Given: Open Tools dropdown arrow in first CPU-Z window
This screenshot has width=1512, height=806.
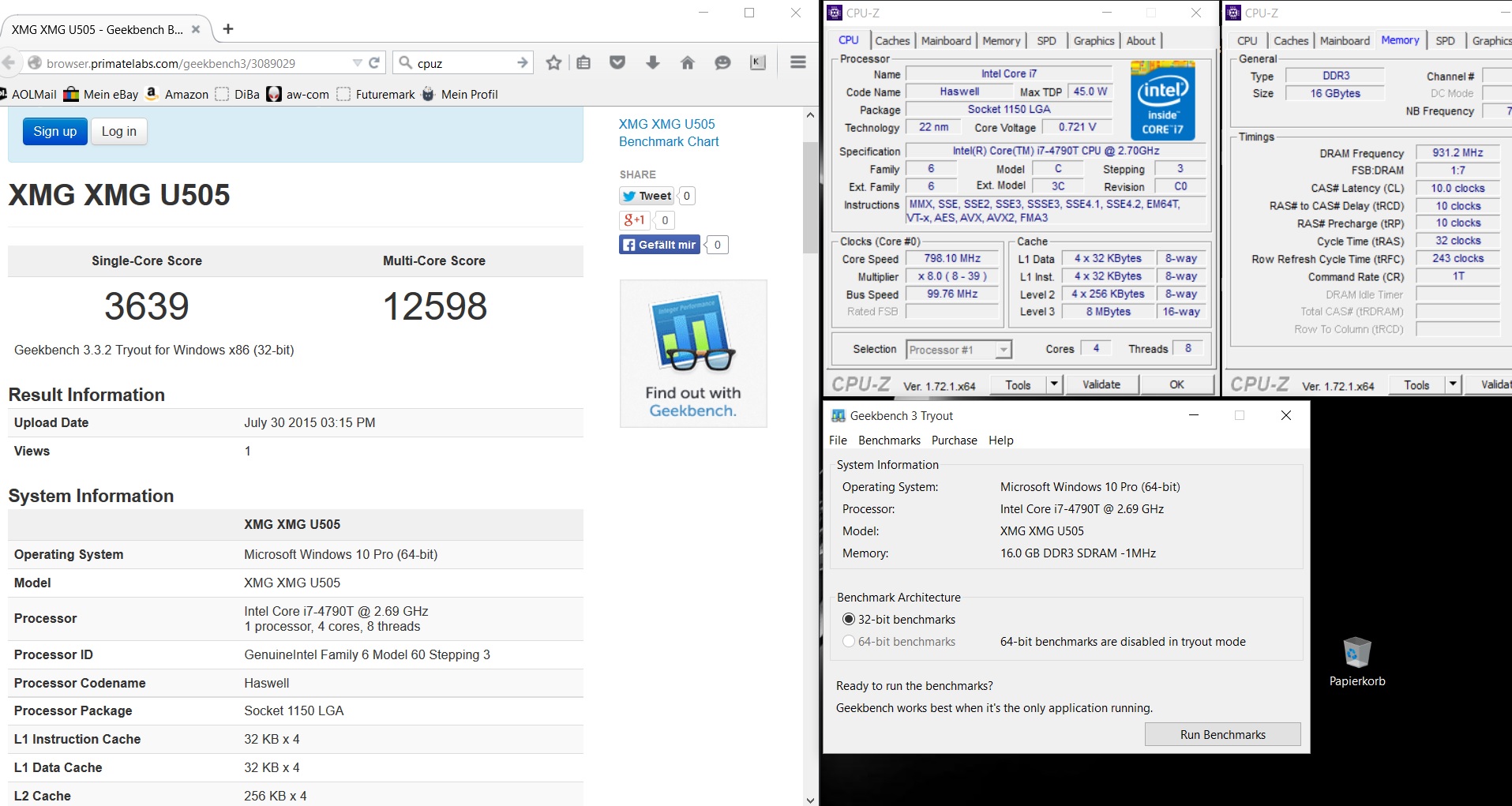Looking at the screenshot, I should pos(1054,384).
